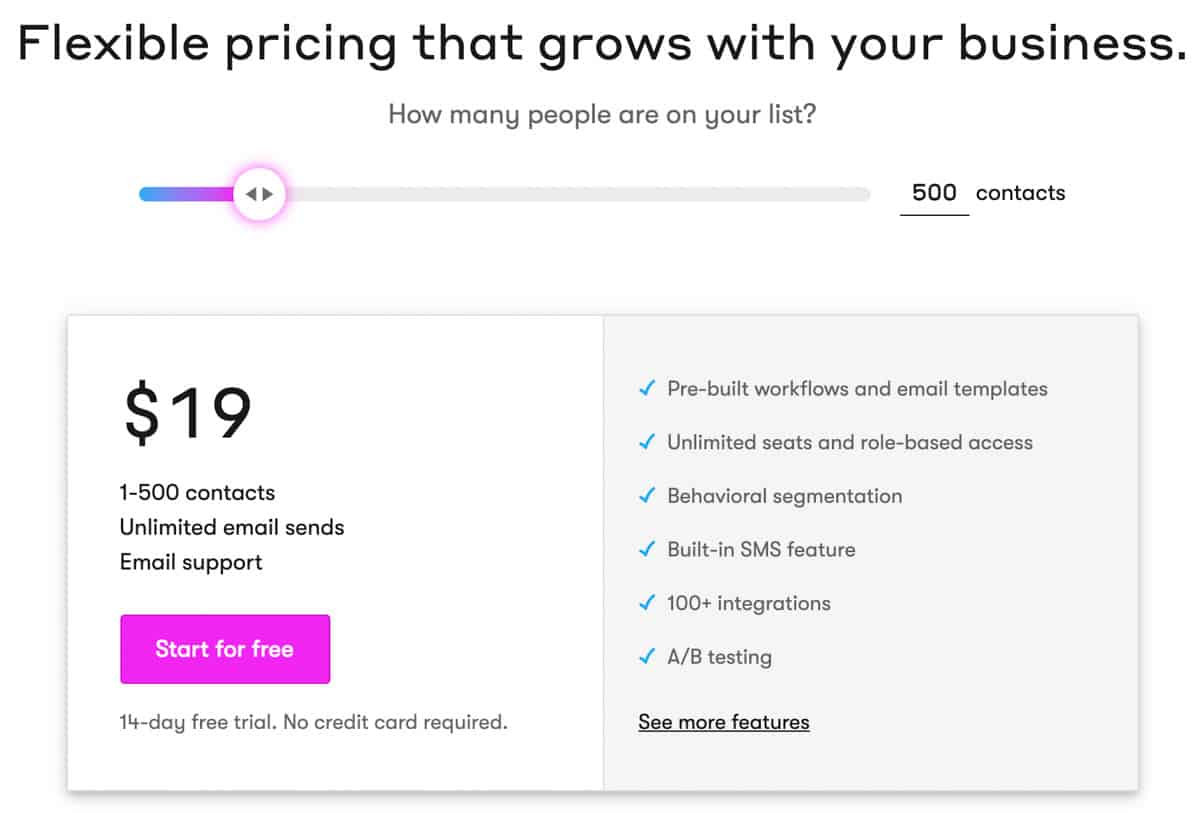
Task: Click the underlined 500 value to change it
Action: [933, 192]
